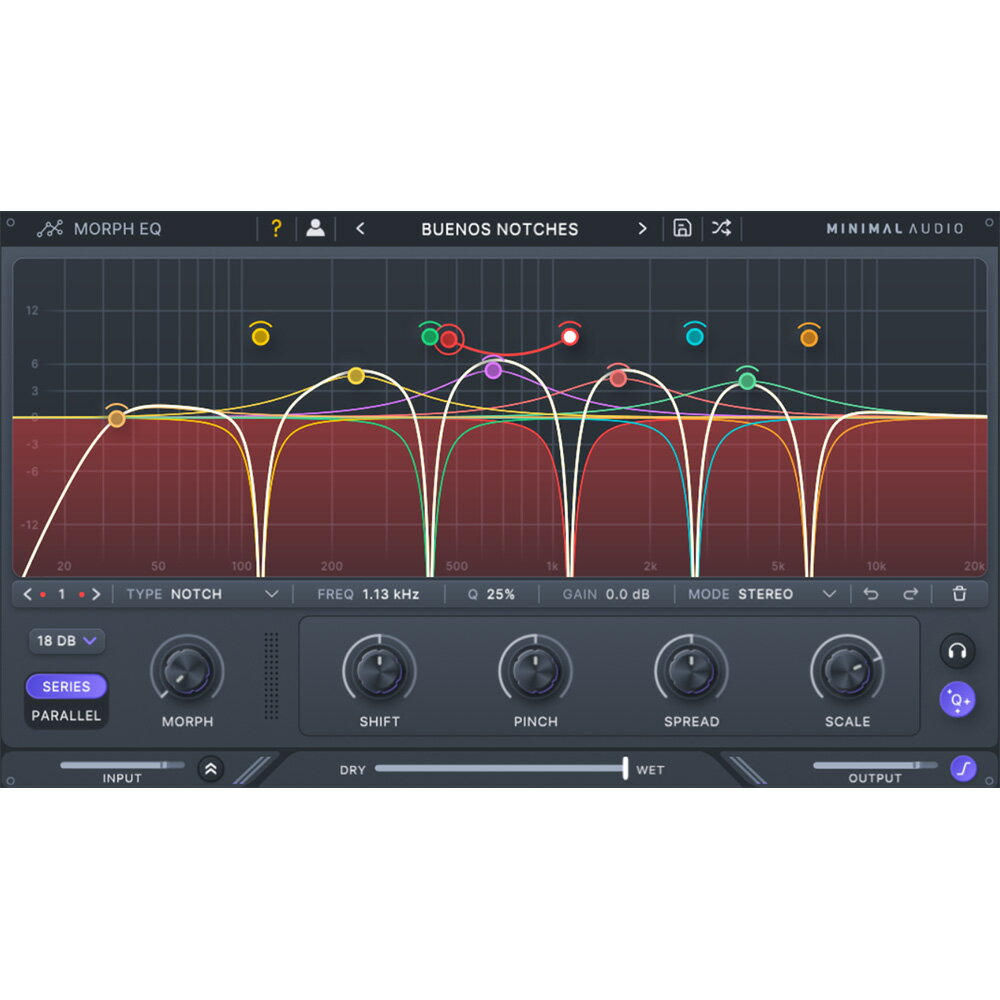Go to next preset arrow
The width and height of the screenshot is (1000, 1000).
coord(642,228)
